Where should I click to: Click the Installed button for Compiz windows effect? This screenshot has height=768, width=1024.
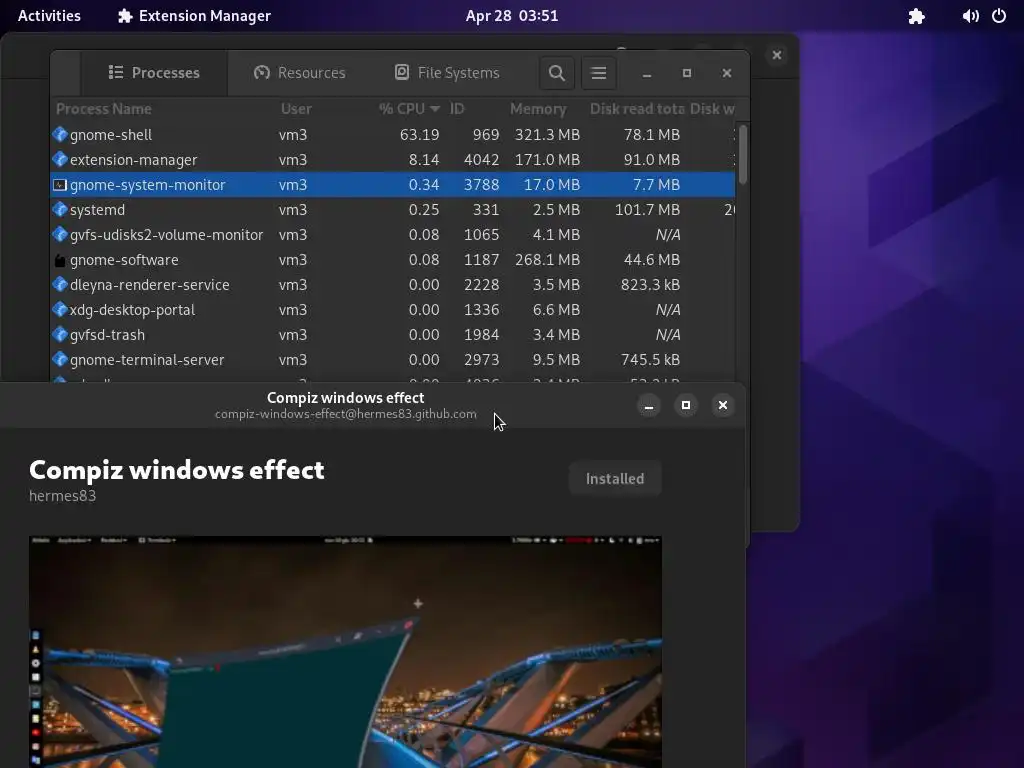point(615,479)
